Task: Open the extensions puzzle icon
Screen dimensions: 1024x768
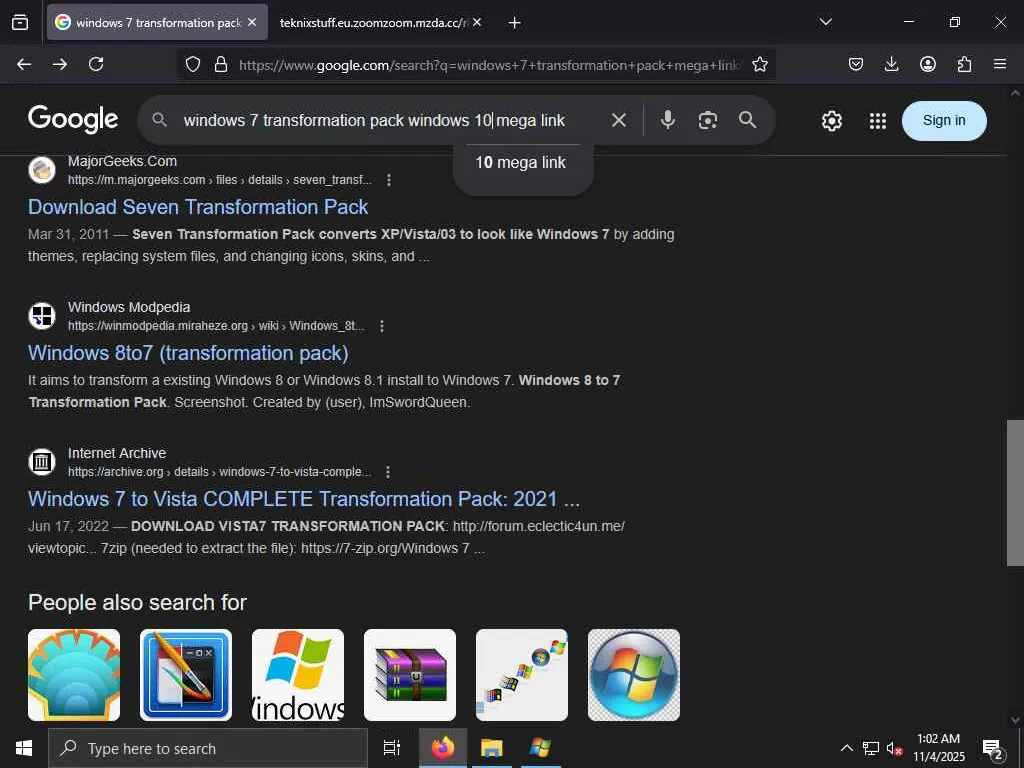Action: point(964,64)
